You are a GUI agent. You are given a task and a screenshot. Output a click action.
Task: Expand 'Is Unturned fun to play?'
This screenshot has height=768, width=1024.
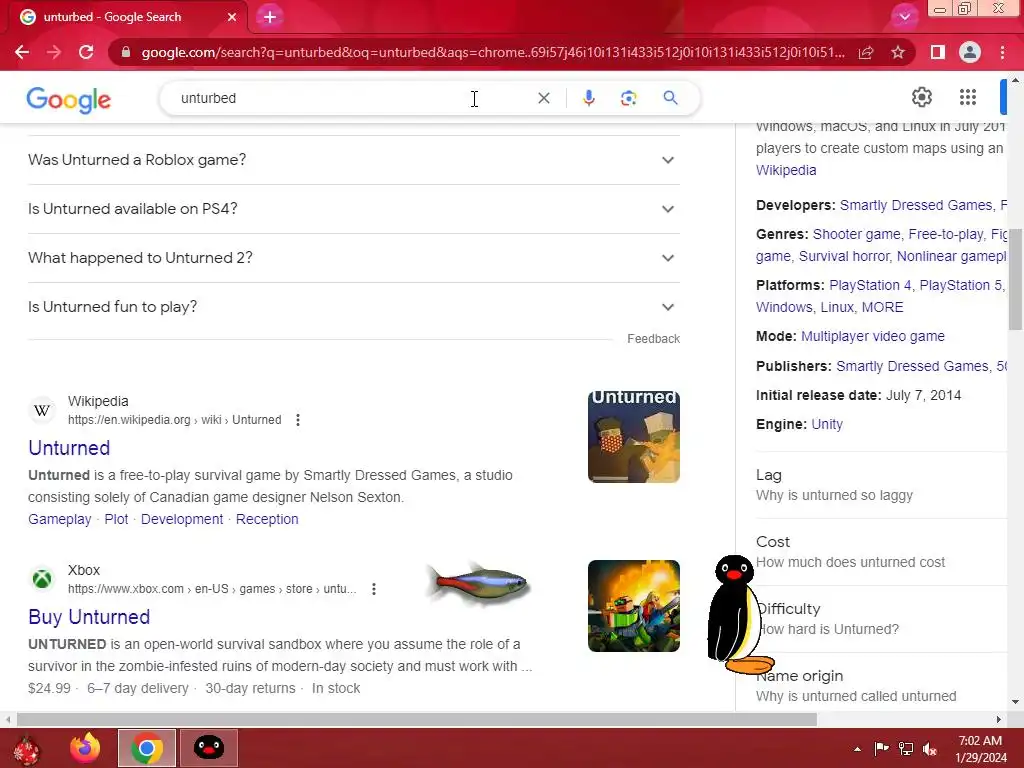coord(353,307)
